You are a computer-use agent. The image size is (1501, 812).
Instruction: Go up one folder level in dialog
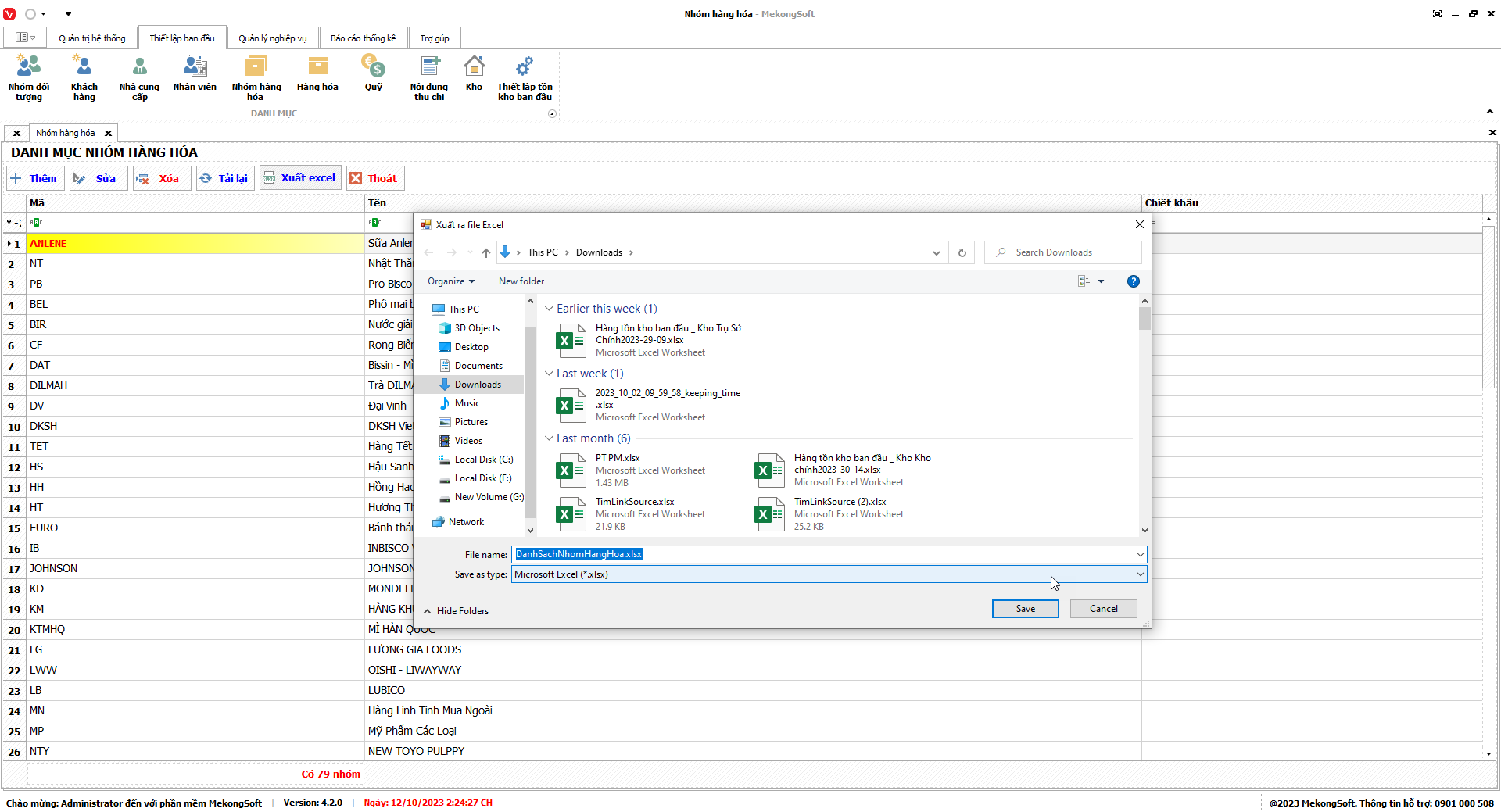486,252
